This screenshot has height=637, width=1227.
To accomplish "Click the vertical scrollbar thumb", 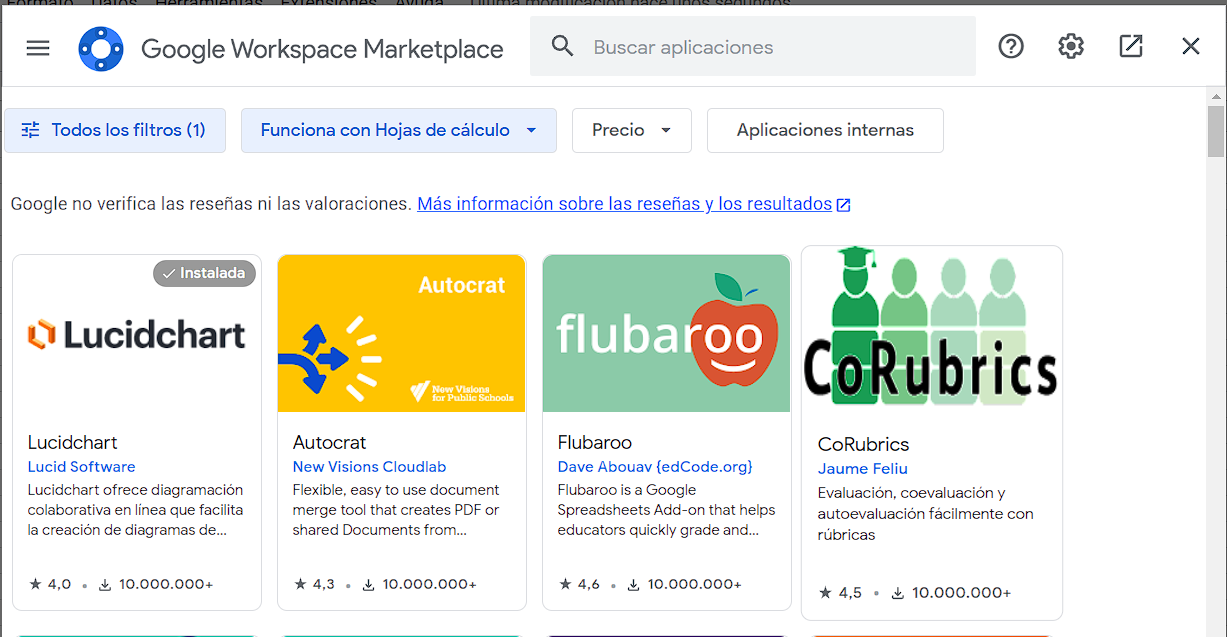I will pyautogui.click(x=1216, y=131).
